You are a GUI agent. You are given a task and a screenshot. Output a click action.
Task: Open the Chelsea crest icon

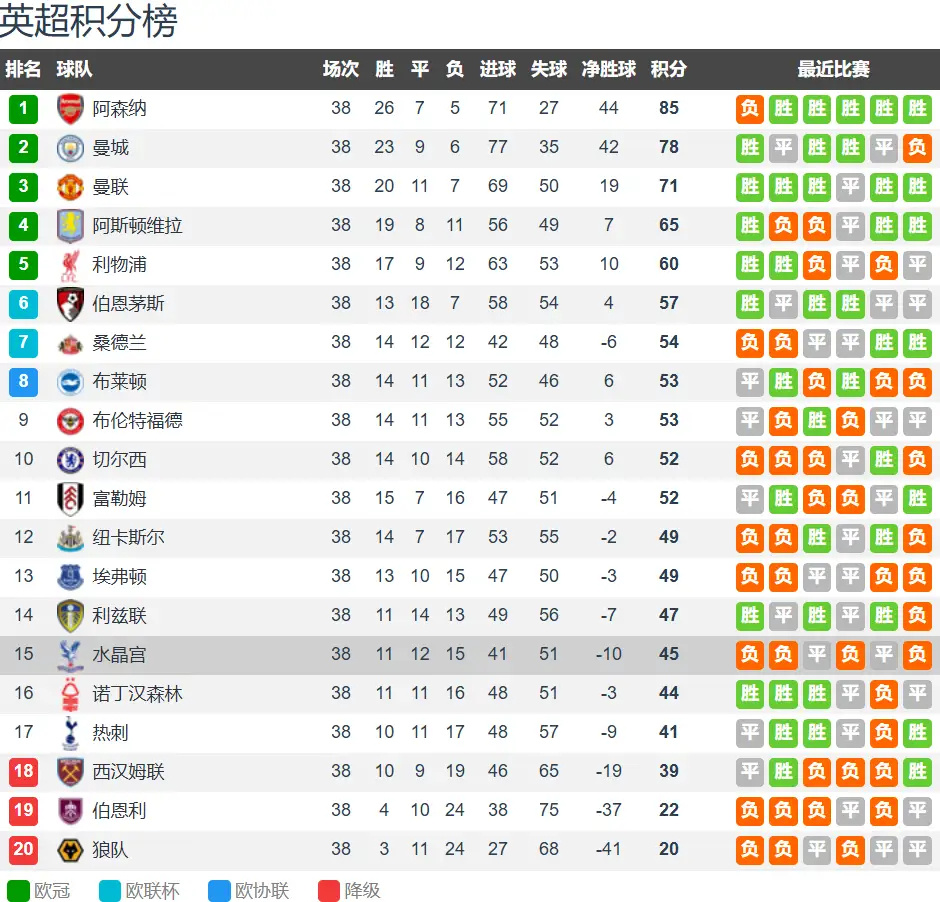[70, 460]
